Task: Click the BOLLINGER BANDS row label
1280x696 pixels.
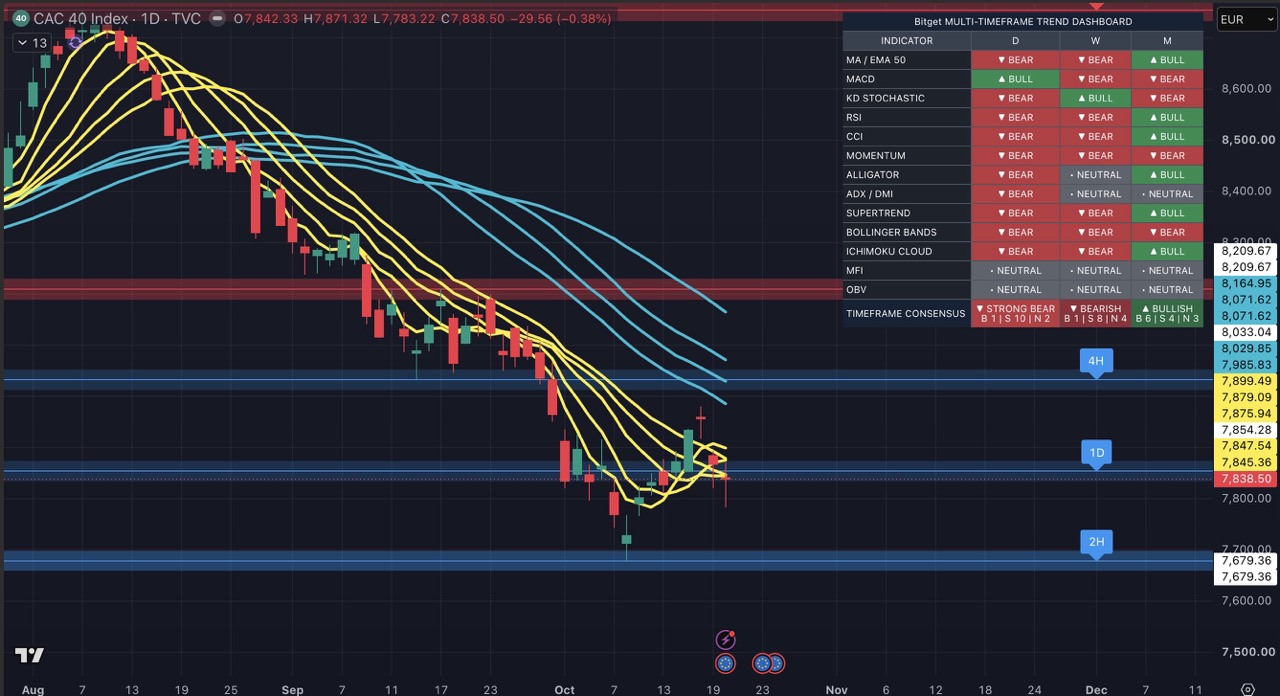Action: [891, 232]
